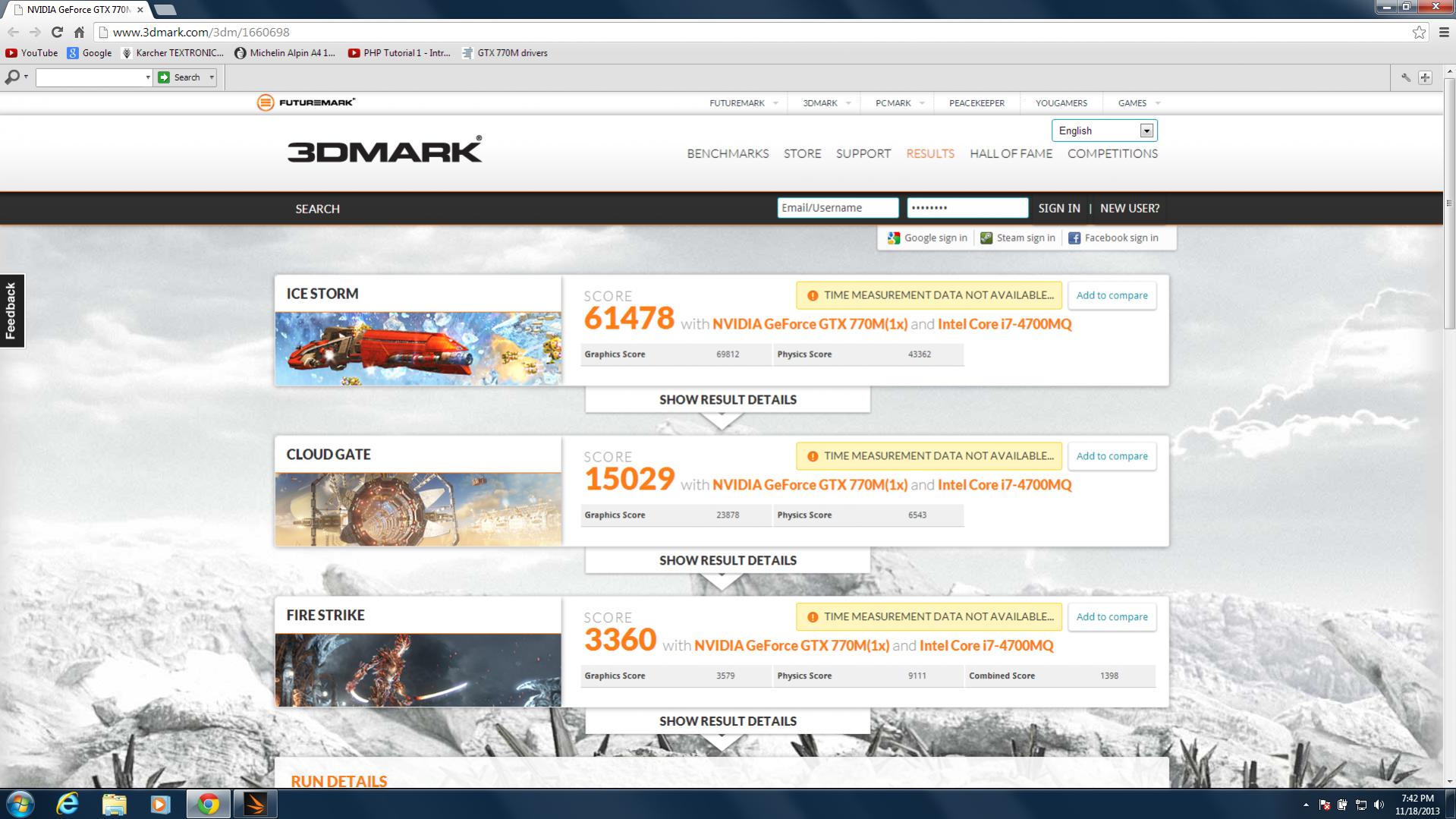Open the Chrome menu icon
The width and height of the screenshot is (1456, 819).
click(x=1444, y=32)
